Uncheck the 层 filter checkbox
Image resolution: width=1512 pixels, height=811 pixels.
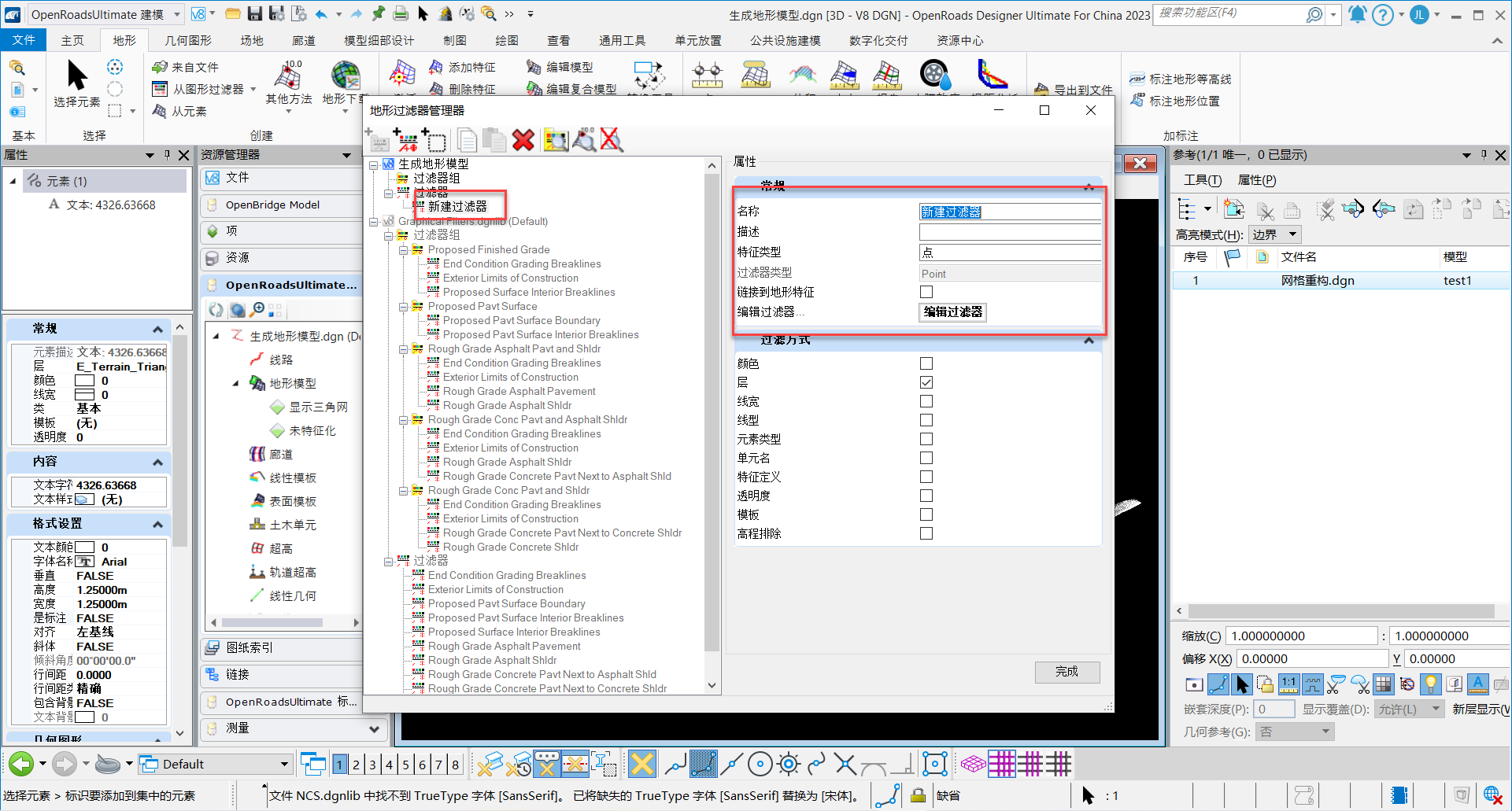tap(926, 382)
